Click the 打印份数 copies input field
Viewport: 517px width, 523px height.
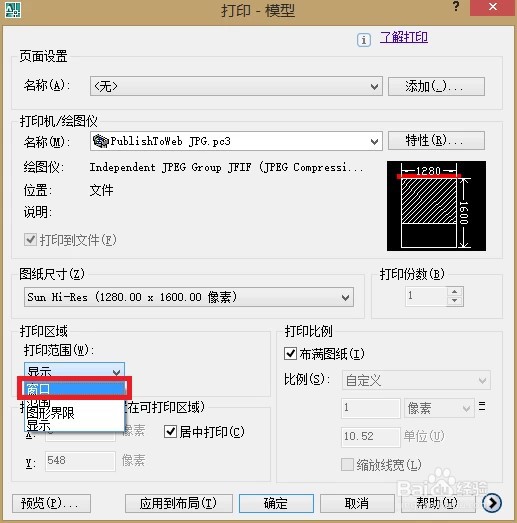(x=426, y=296)
